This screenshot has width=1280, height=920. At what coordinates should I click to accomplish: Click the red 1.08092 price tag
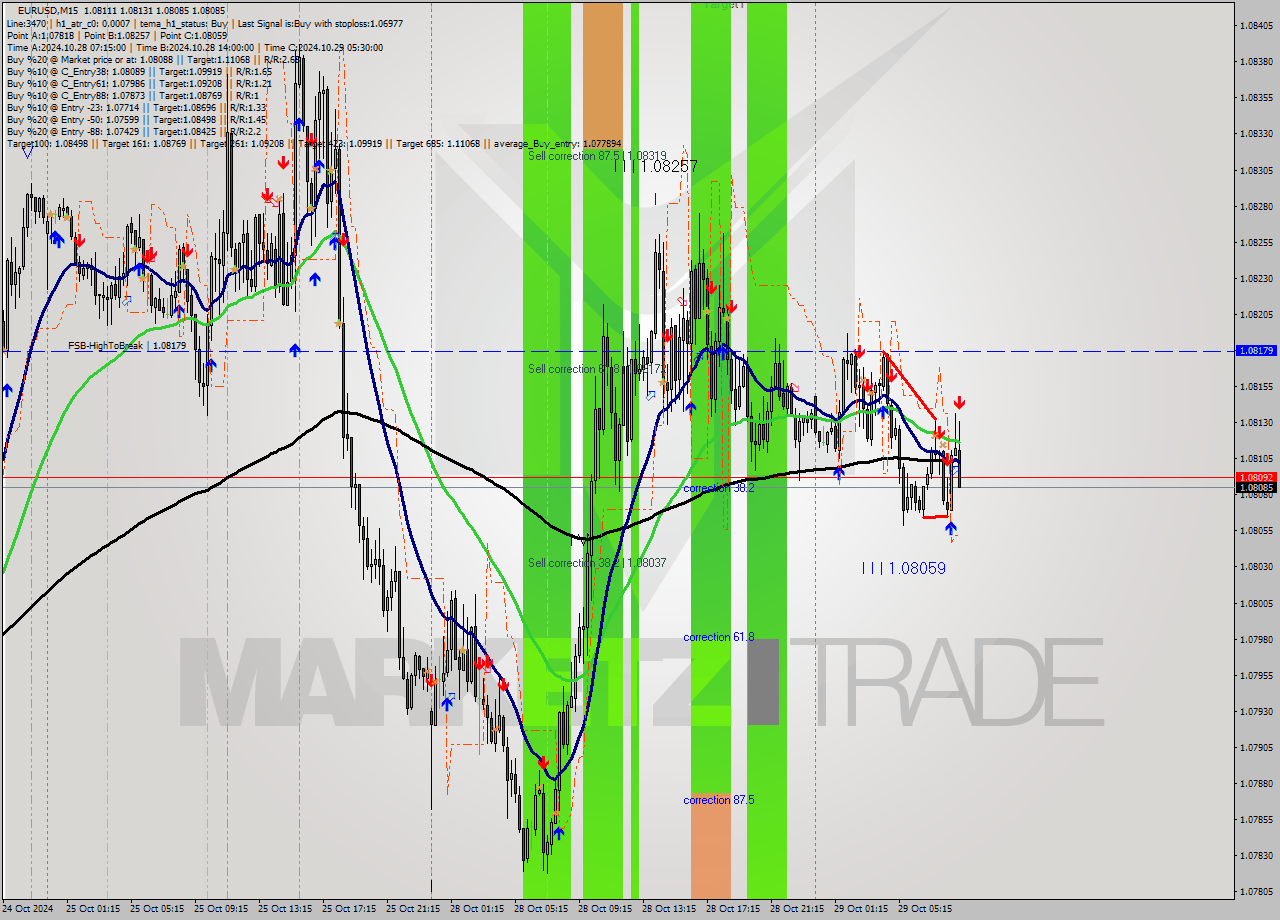point(1256,478)
